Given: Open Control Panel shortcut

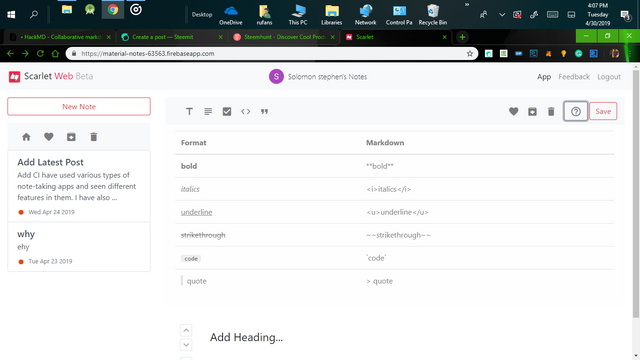Looking at the screenshot, I should (x=399, y=14).
